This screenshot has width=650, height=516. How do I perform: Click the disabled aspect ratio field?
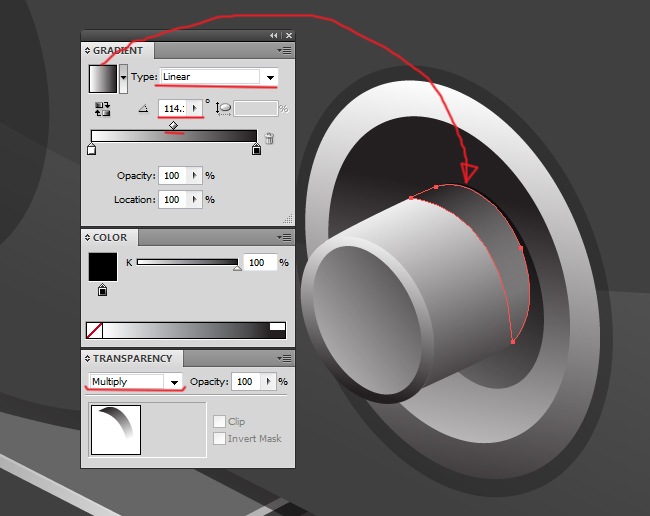point(255,109)
